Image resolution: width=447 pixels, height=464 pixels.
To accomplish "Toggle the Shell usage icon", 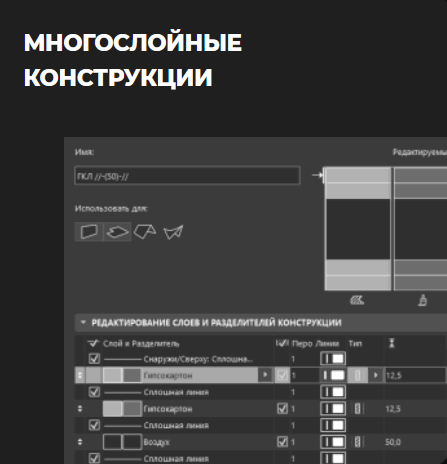I will pos(173,232).
